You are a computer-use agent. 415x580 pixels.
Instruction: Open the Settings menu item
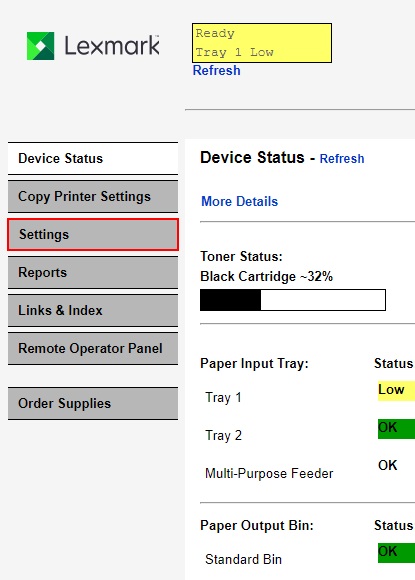coord(93,235)
